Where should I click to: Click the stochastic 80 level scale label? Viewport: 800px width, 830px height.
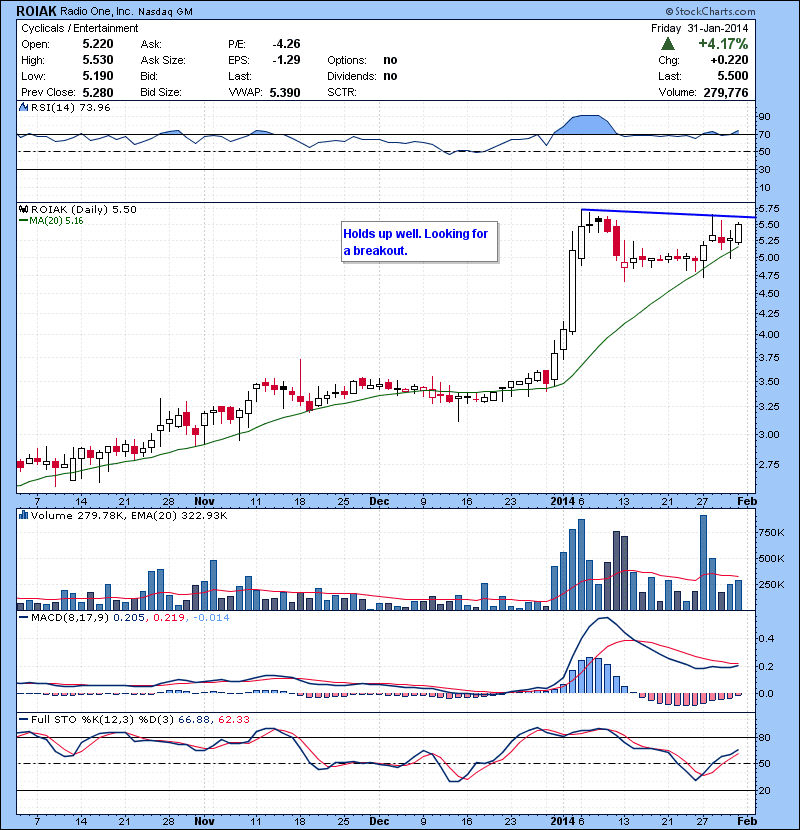pyautogui.click(x=765, y=737)
